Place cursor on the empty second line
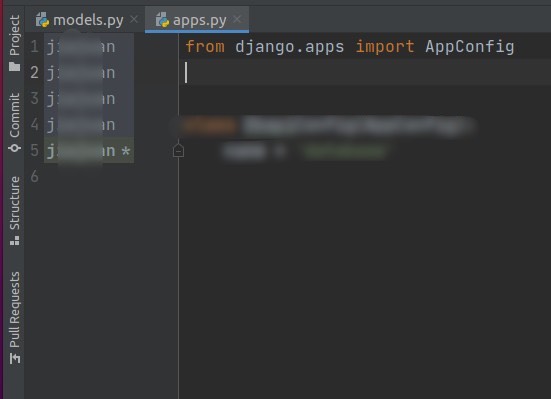This screenshot has height=399, width=551. click(x=365, y=72)
